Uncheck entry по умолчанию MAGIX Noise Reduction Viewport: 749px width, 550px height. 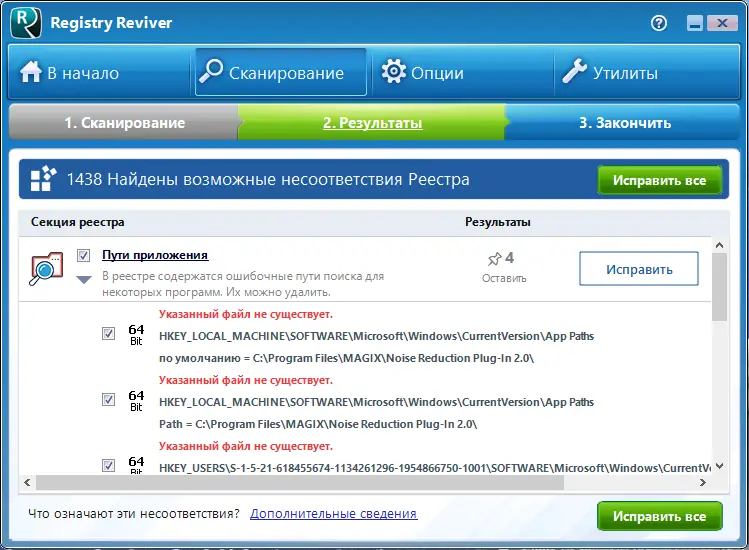point(108,334)
